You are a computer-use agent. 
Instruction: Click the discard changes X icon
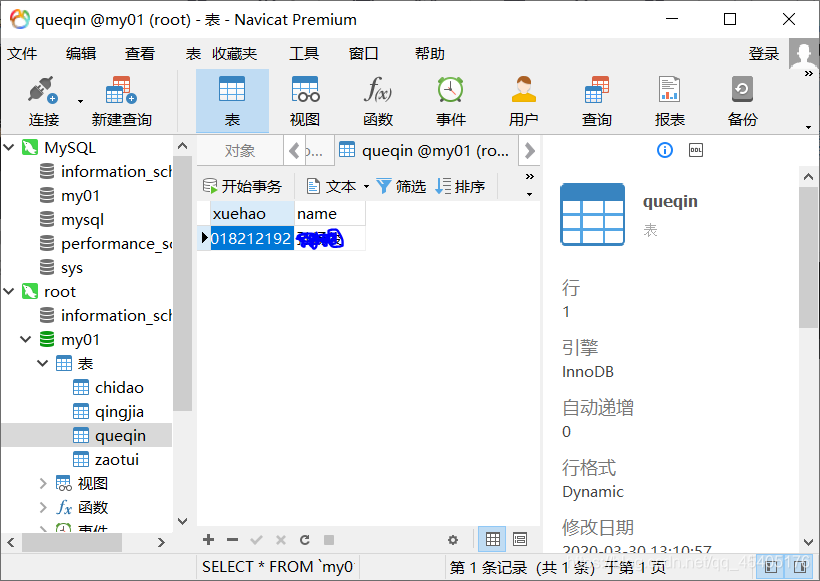pyautogui.click(x=281, y=540)
